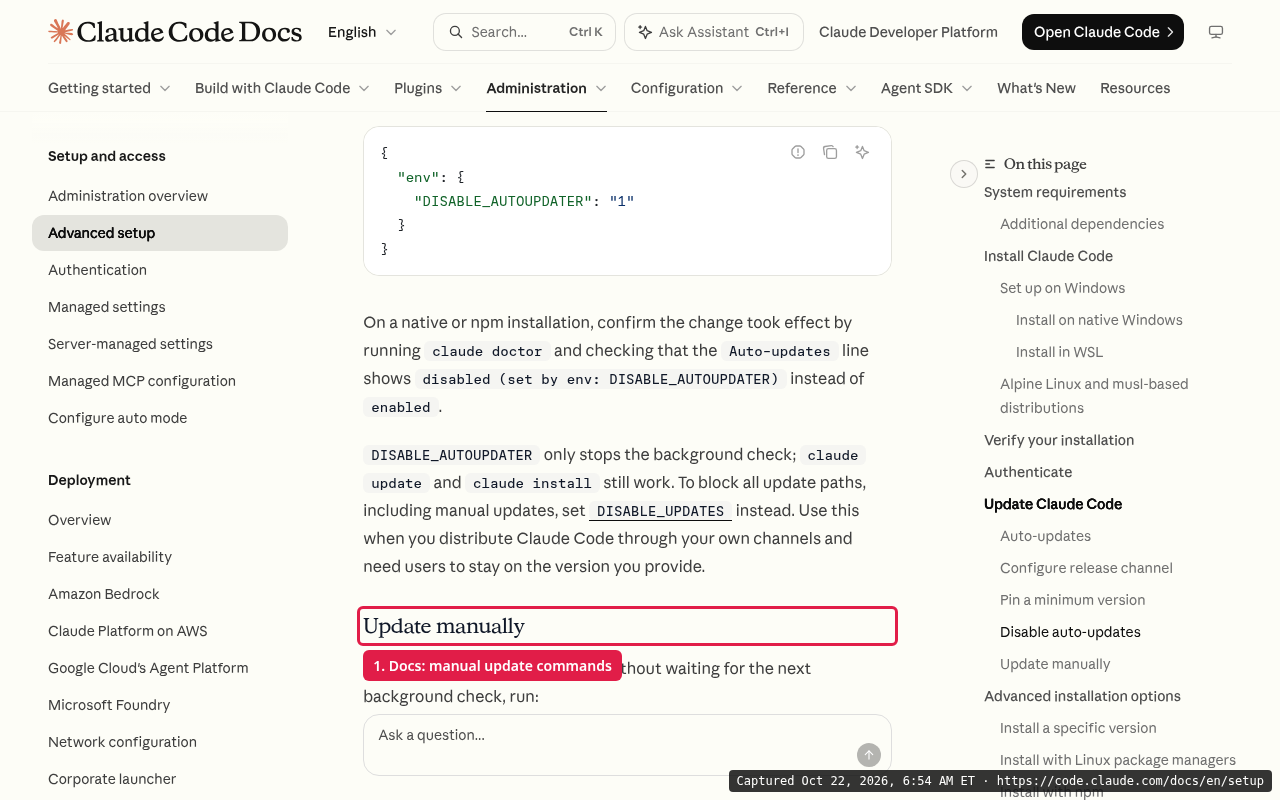
Task: Click the search magnifier icon
Action: pos(456,32)
